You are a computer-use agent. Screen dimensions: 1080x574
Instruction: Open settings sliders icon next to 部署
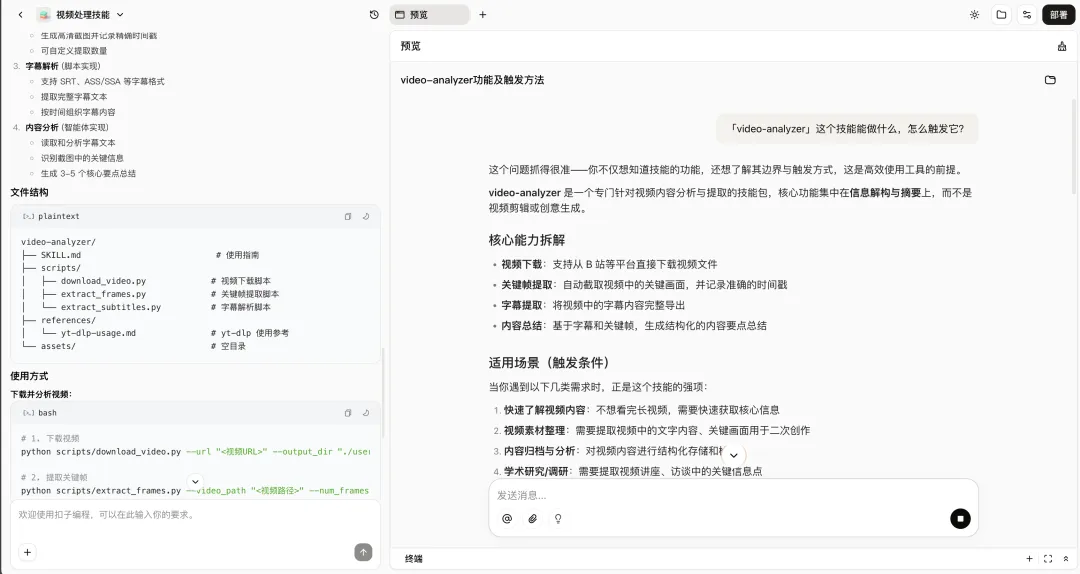(x=1027, y=15)
